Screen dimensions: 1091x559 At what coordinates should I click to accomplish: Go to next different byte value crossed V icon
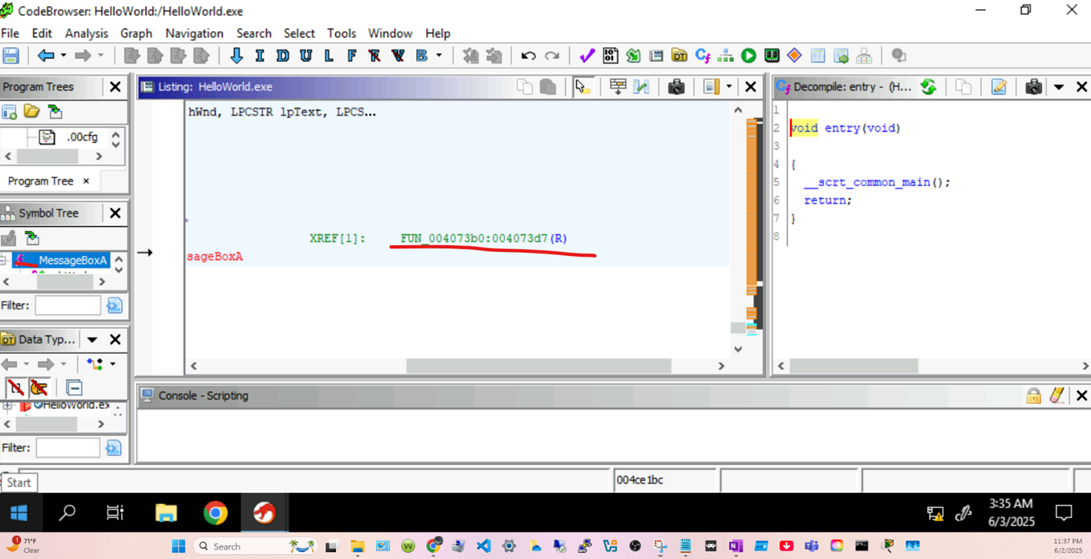coord(398,56)
